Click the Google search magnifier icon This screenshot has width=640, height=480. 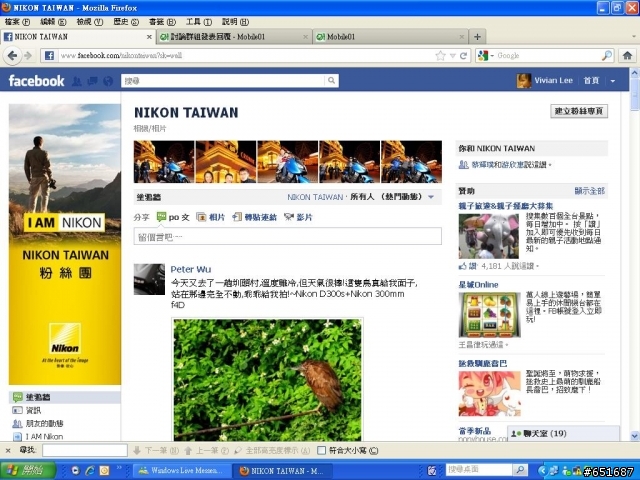click(x=607, y=56)
